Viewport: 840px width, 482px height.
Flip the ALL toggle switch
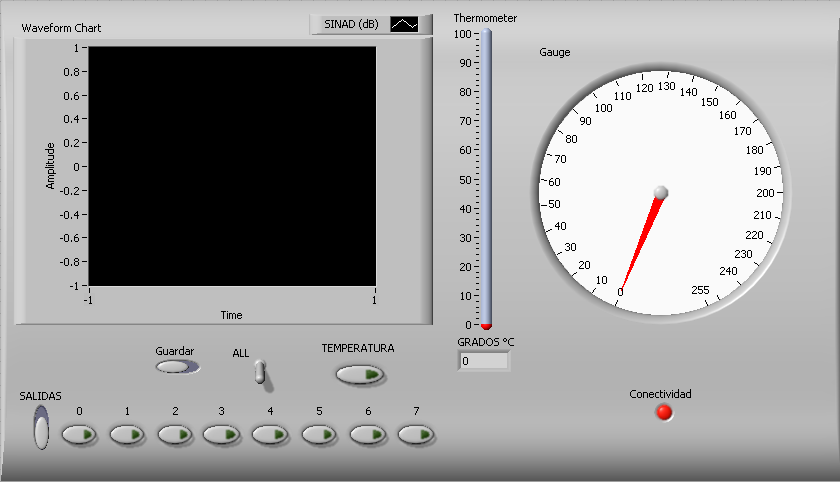coord(261,373)
